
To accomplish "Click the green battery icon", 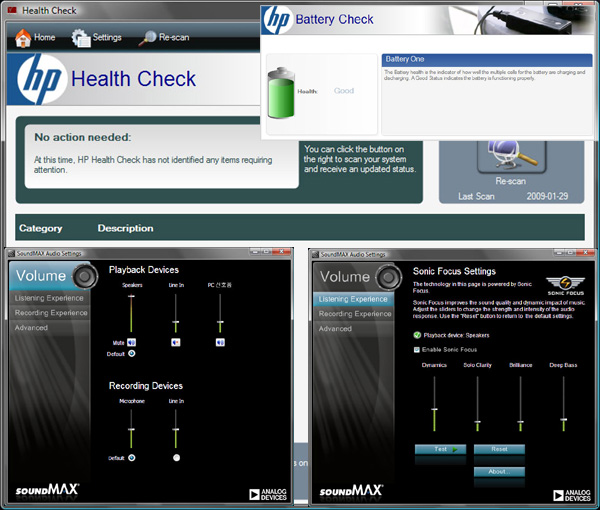I will (281, 93).
